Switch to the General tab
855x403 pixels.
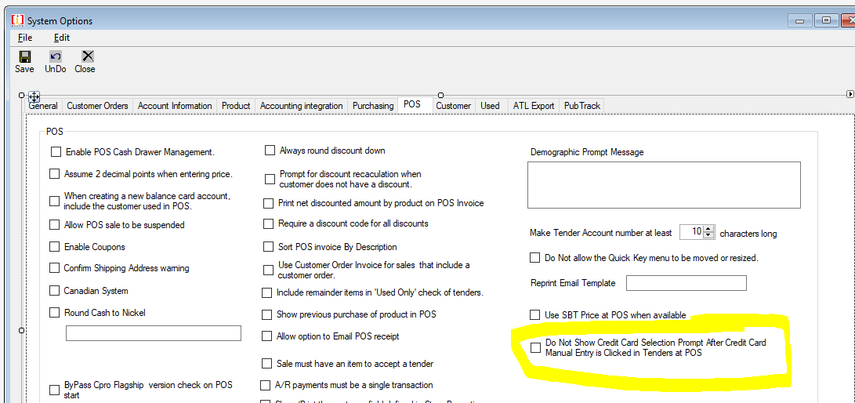click(x=44, y=106)
